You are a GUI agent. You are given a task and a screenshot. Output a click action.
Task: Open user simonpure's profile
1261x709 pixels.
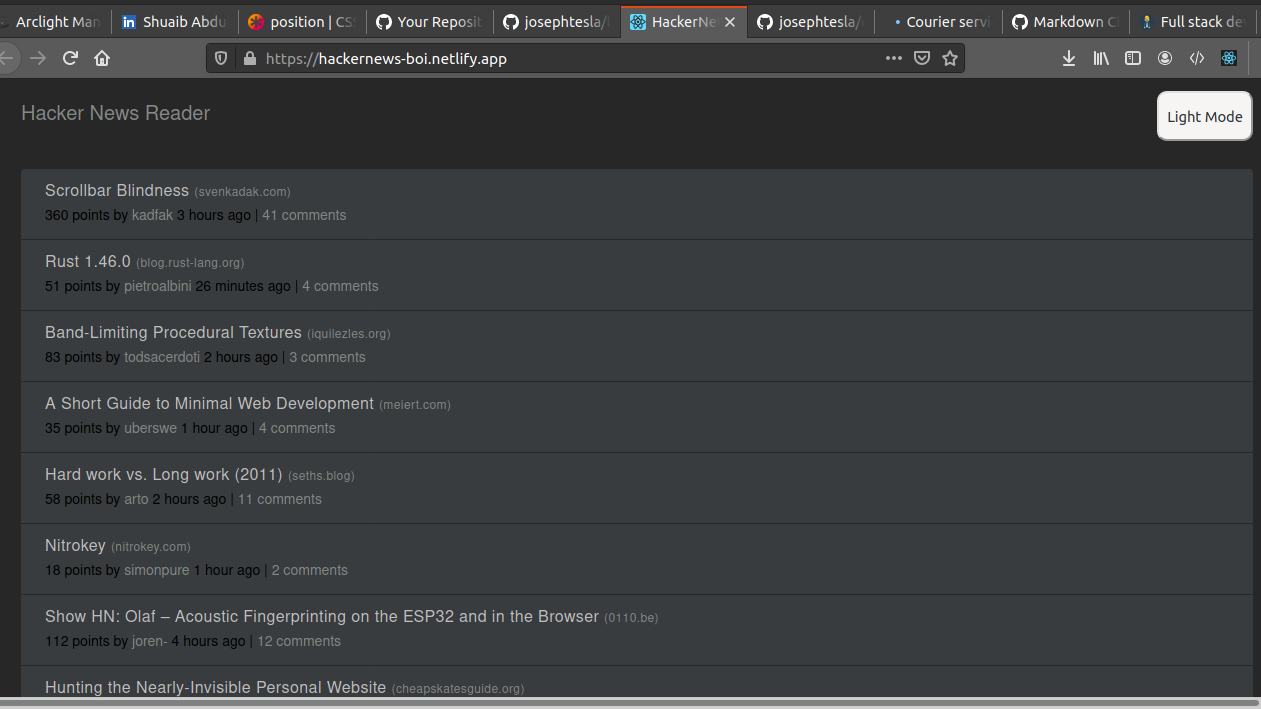[157, 570]
